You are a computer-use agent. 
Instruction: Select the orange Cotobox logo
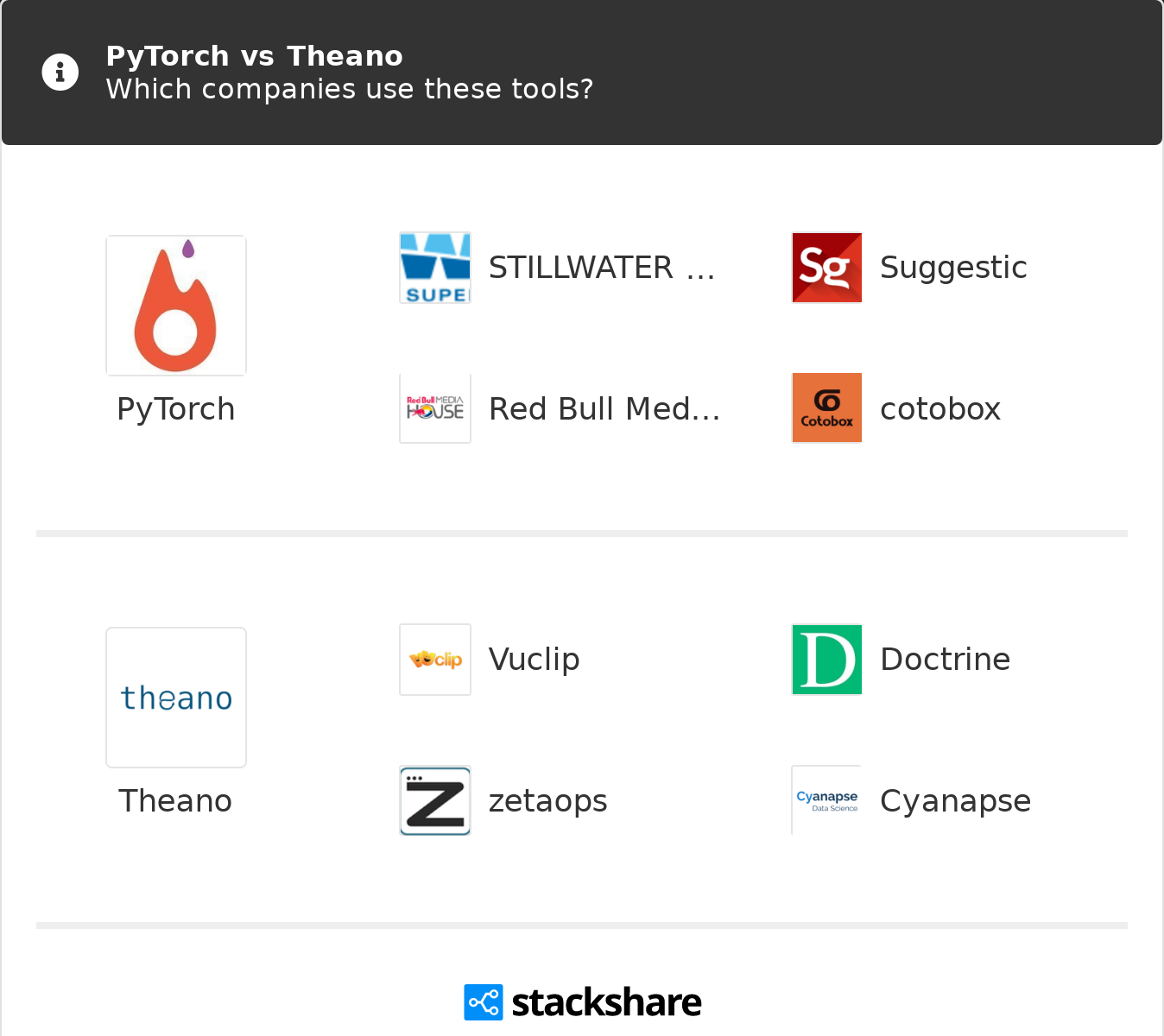click(x=827, y=408)
